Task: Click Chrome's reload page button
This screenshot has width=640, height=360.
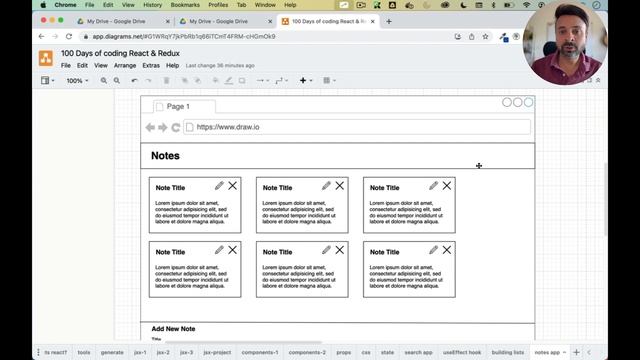Action: point(69,37)
